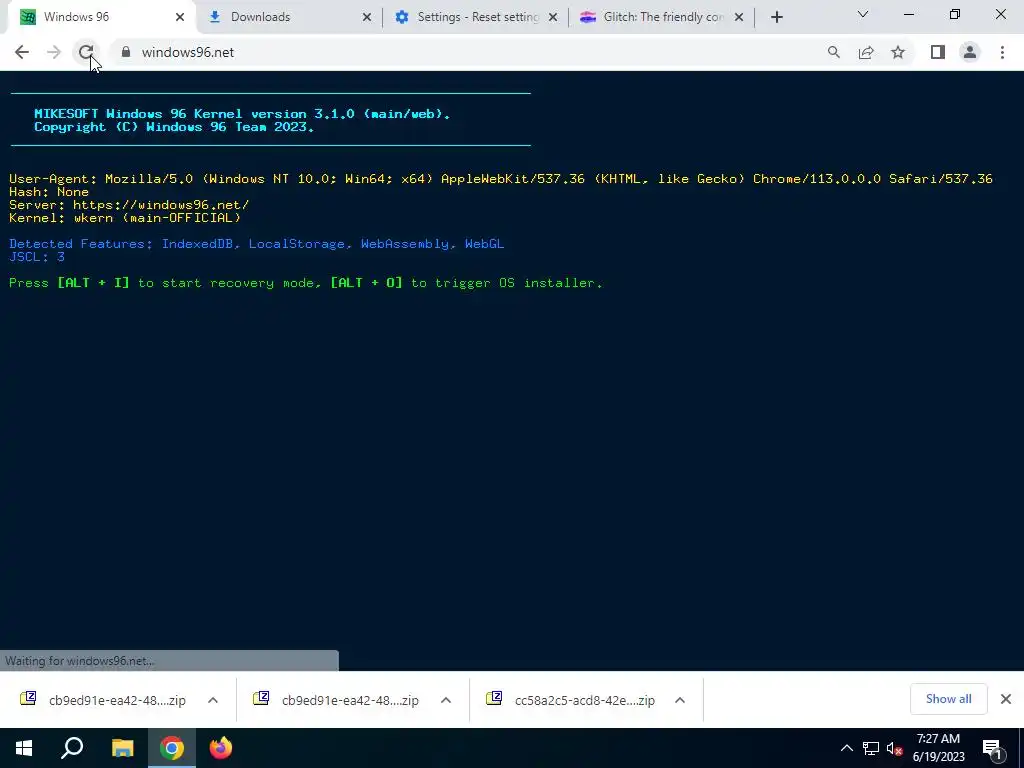Expand options for cc58a2c5 download
This screenshot has width=1024, height=768.
pyautogui.click(x=680, y=700)
